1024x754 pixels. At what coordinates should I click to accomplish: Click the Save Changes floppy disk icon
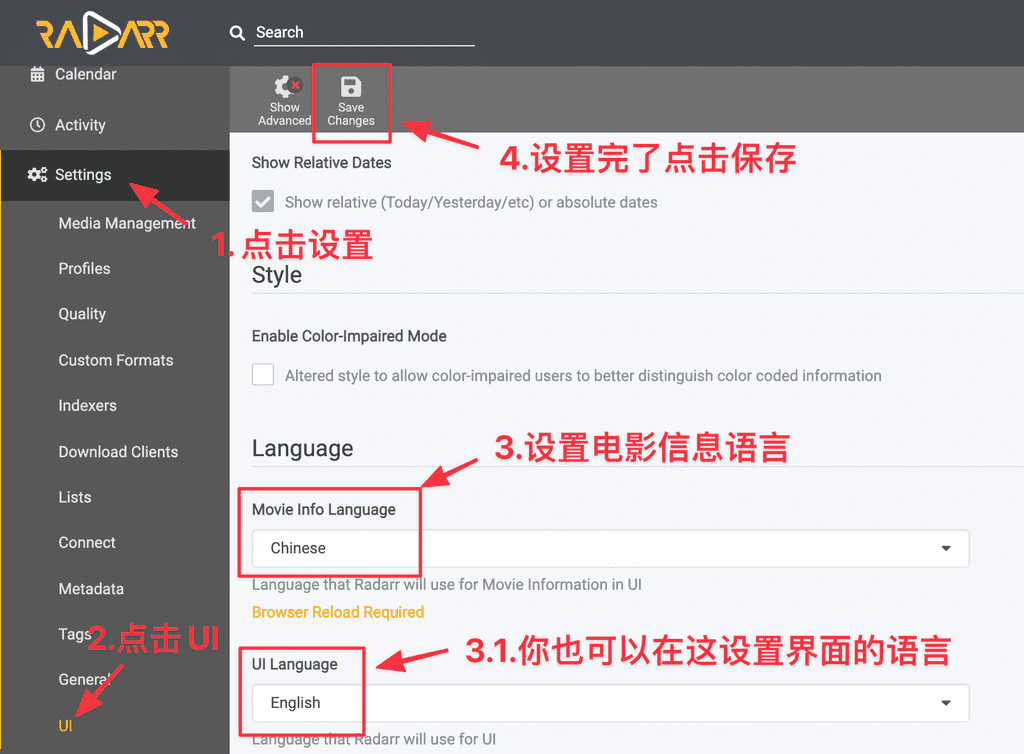(351, 87)
